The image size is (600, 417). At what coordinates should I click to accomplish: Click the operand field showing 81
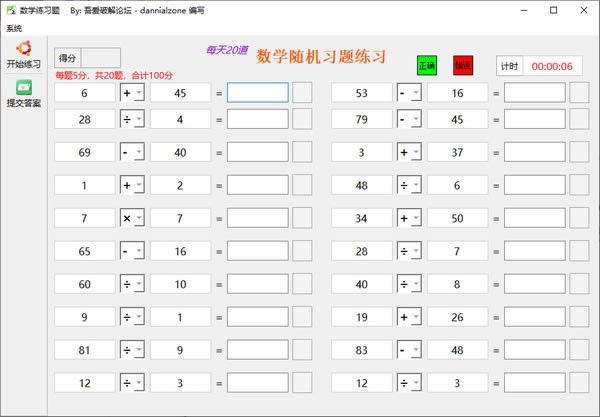point(85,350)
